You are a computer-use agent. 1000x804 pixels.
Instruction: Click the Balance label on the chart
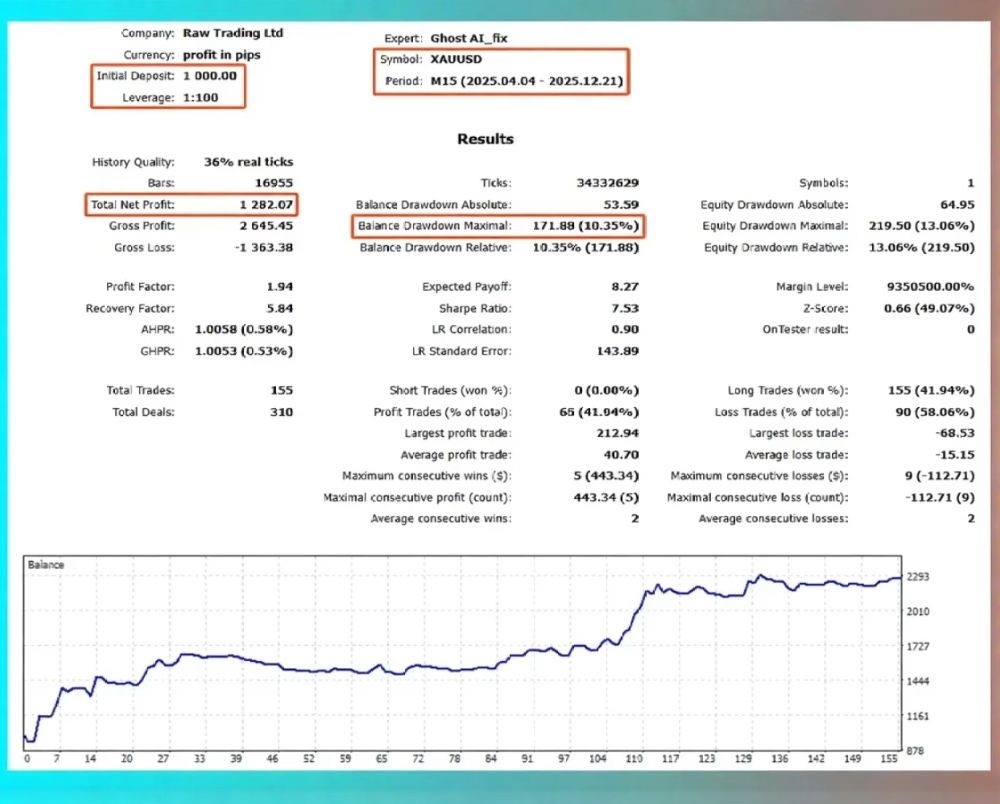pos(47,565)
